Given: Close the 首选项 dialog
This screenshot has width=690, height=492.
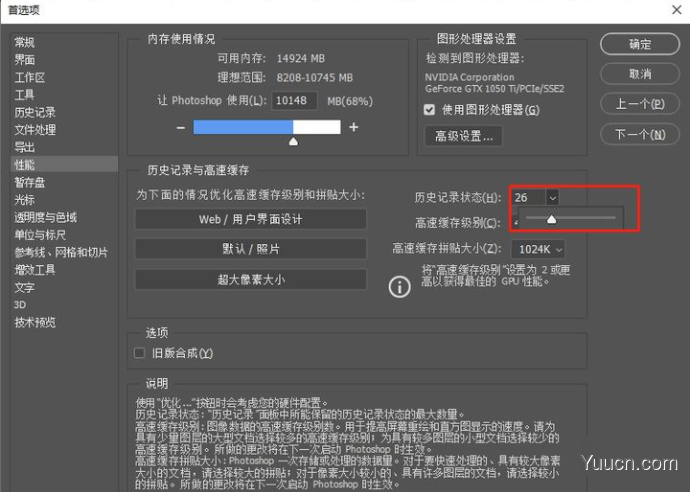Looking at the screenshot, I should point(677,10).
